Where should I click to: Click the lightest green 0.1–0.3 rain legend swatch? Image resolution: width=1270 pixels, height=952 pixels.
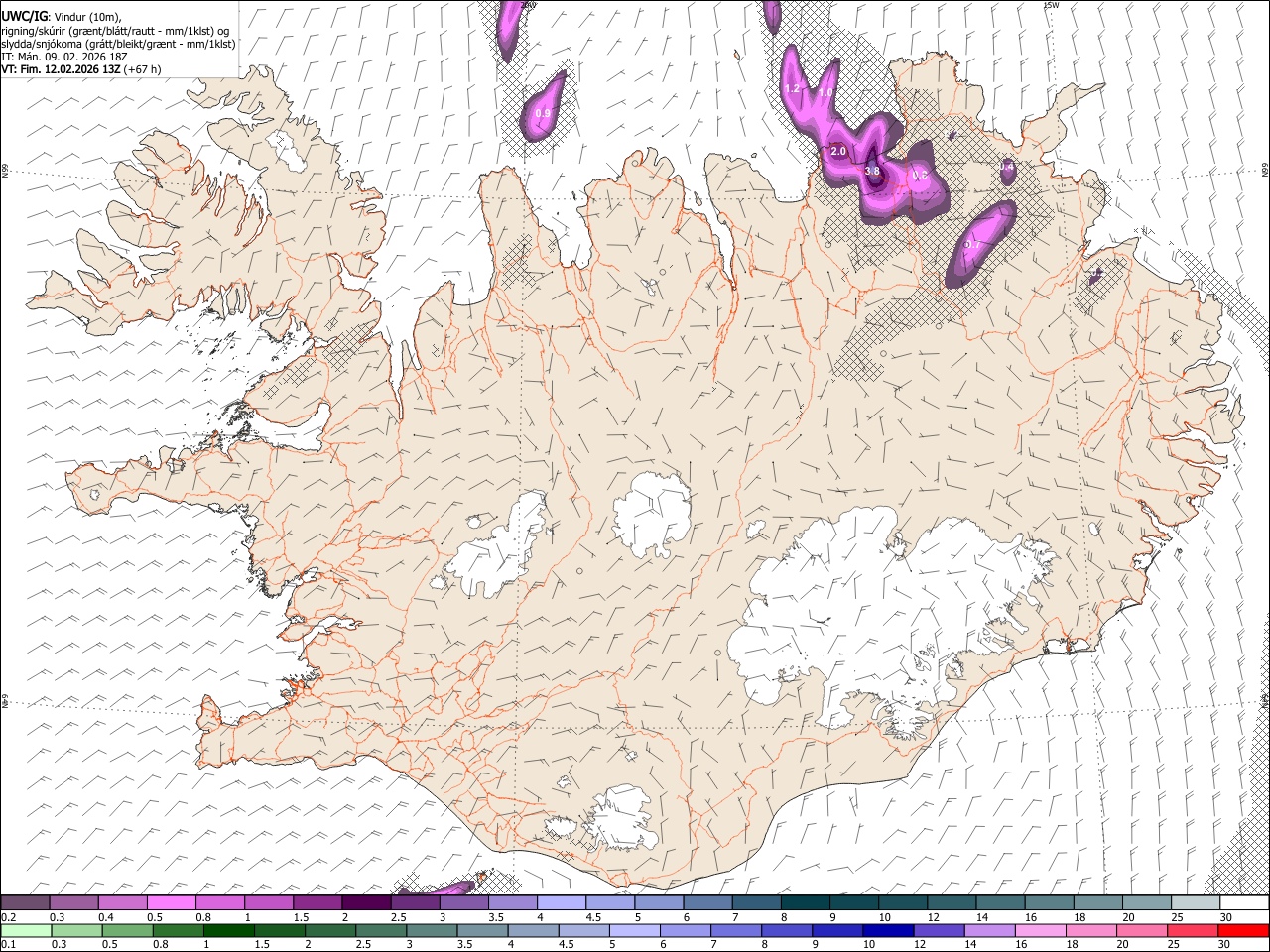(x=26, y=931)
